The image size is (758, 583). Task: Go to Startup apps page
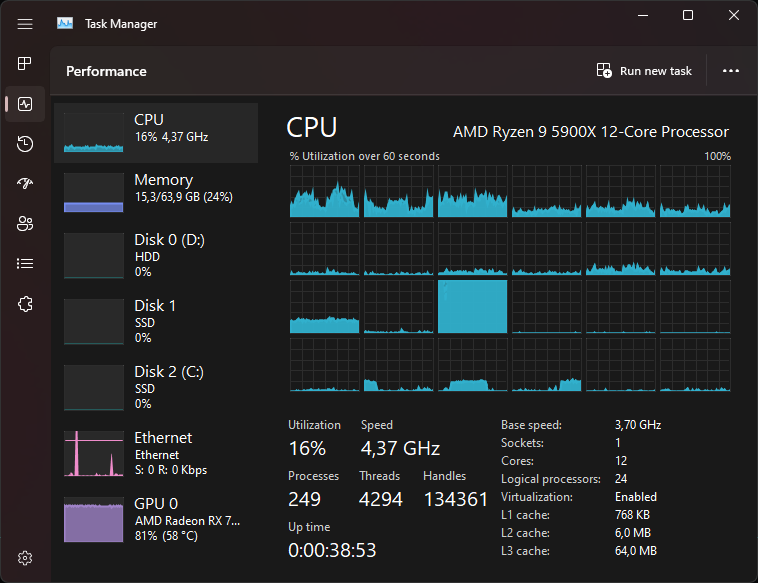pos(25,184)
